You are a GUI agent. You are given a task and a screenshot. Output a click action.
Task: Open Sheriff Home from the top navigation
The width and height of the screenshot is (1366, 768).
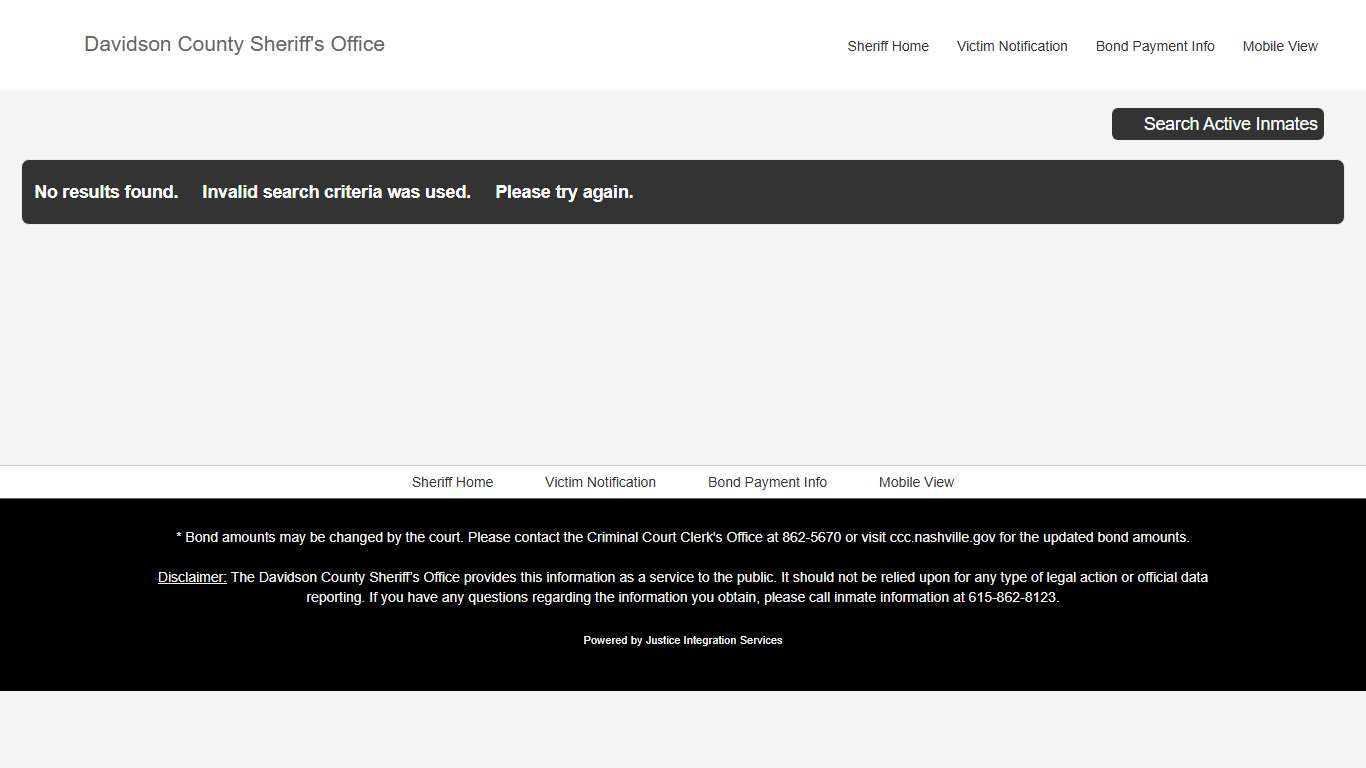[x=887, y=46]
